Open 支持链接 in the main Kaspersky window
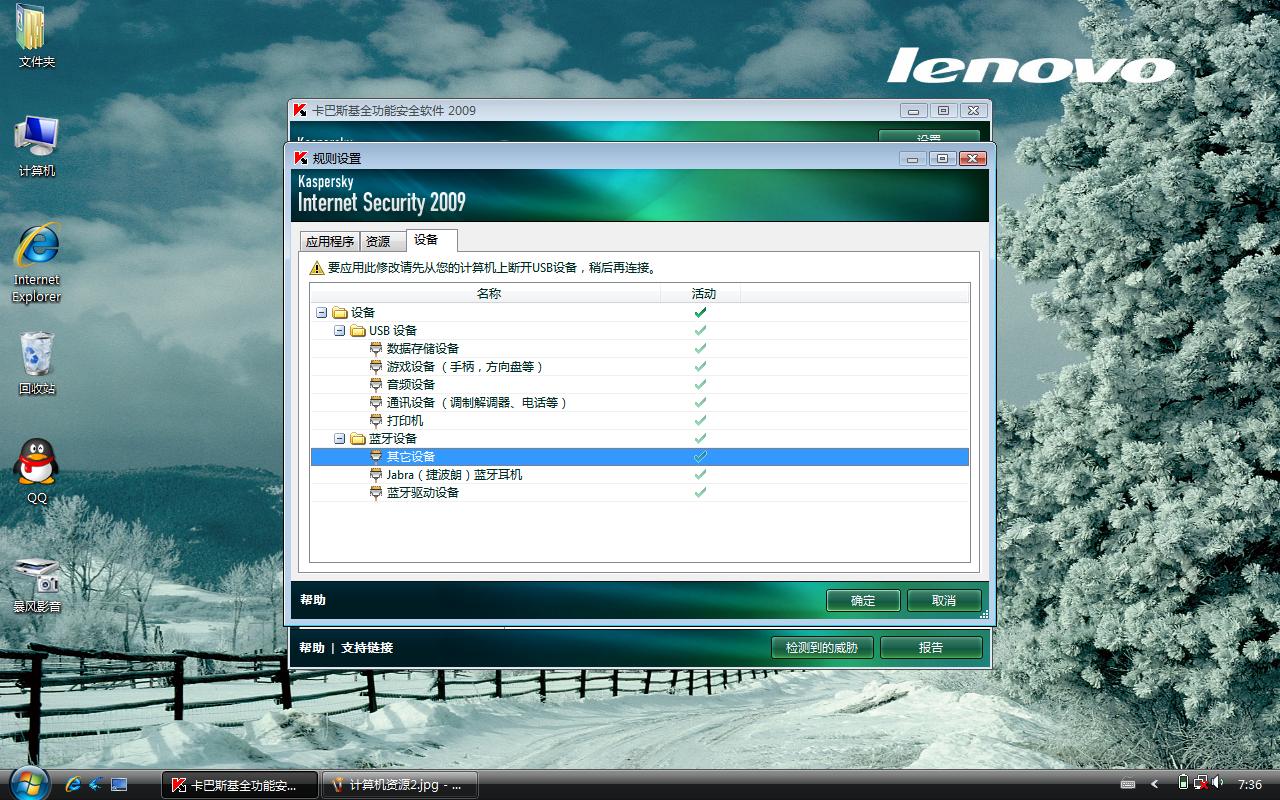This screenshot has height=800, width=1280. [x=367, y=648]
